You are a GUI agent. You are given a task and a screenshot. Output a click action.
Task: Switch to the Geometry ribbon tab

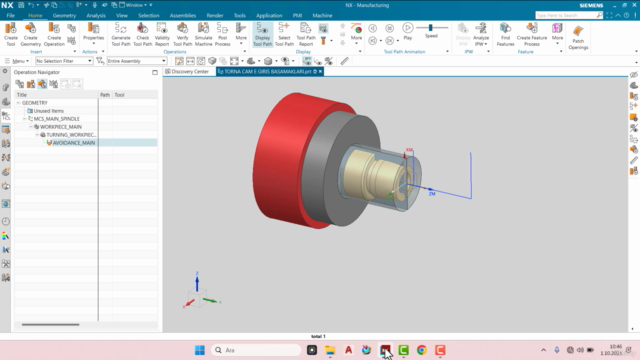(x=64, y=16)
